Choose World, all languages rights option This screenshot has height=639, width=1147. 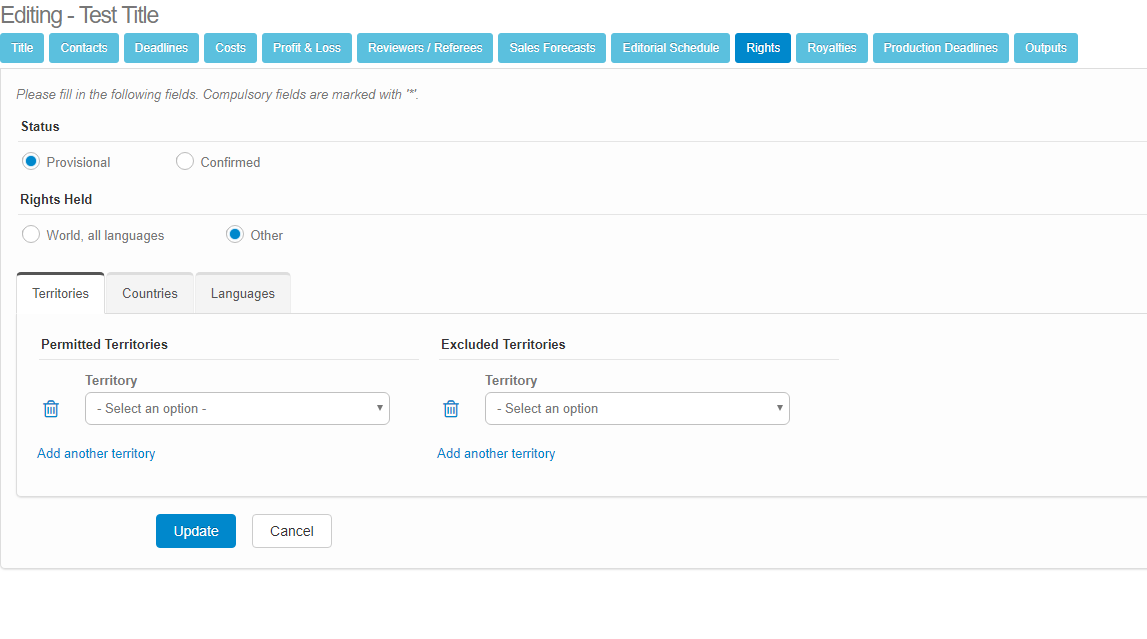coord(31,235)
